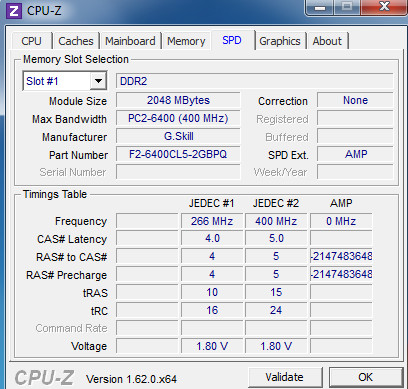Image resolution: width=408 pixels, height=389 pixels.
Task: Click the Part Number label
Action: [78, 155]
